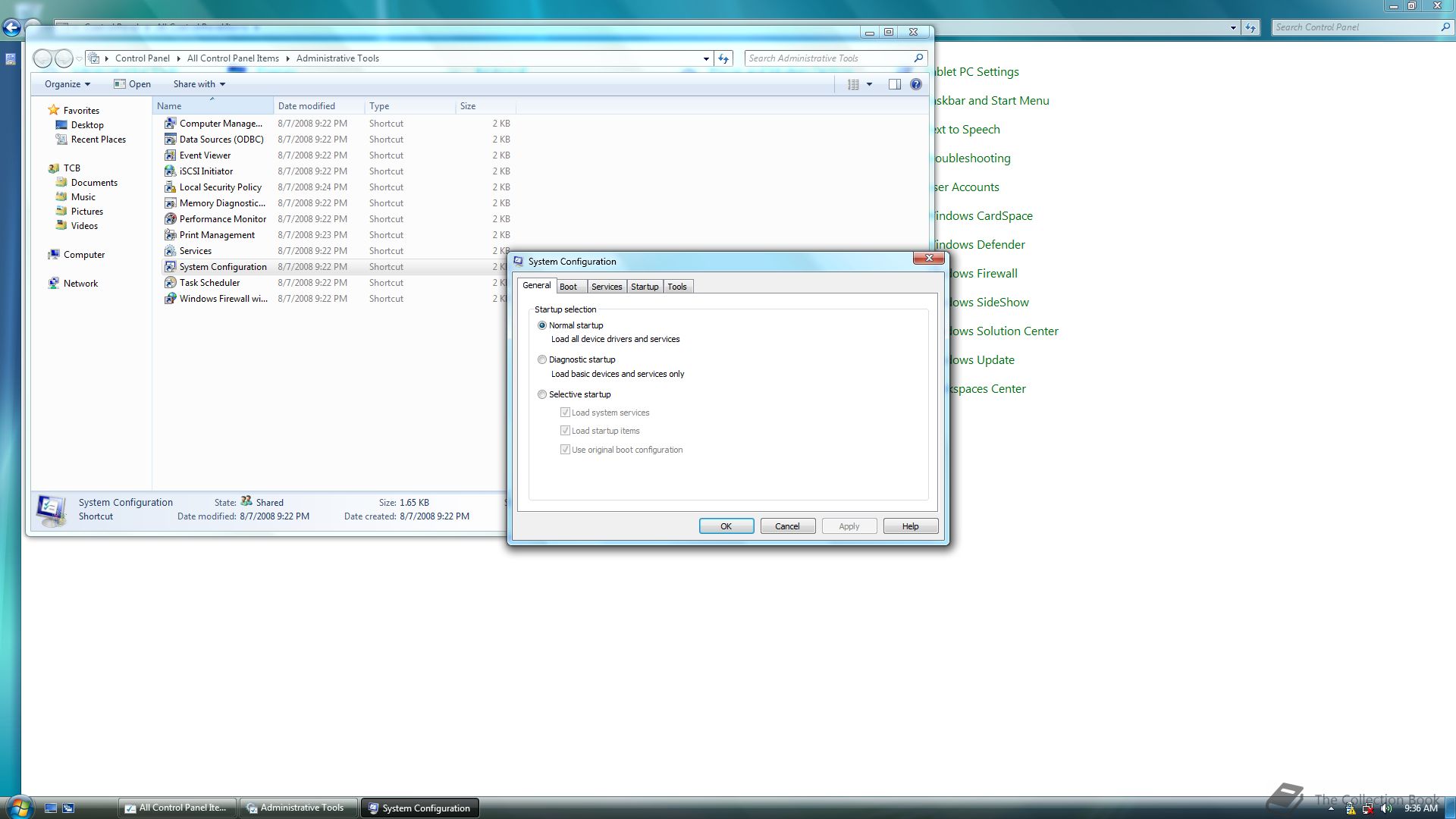The image size is (1456, 819).
Task: Select the Local Security Policy icon
Action: (171, 187)
